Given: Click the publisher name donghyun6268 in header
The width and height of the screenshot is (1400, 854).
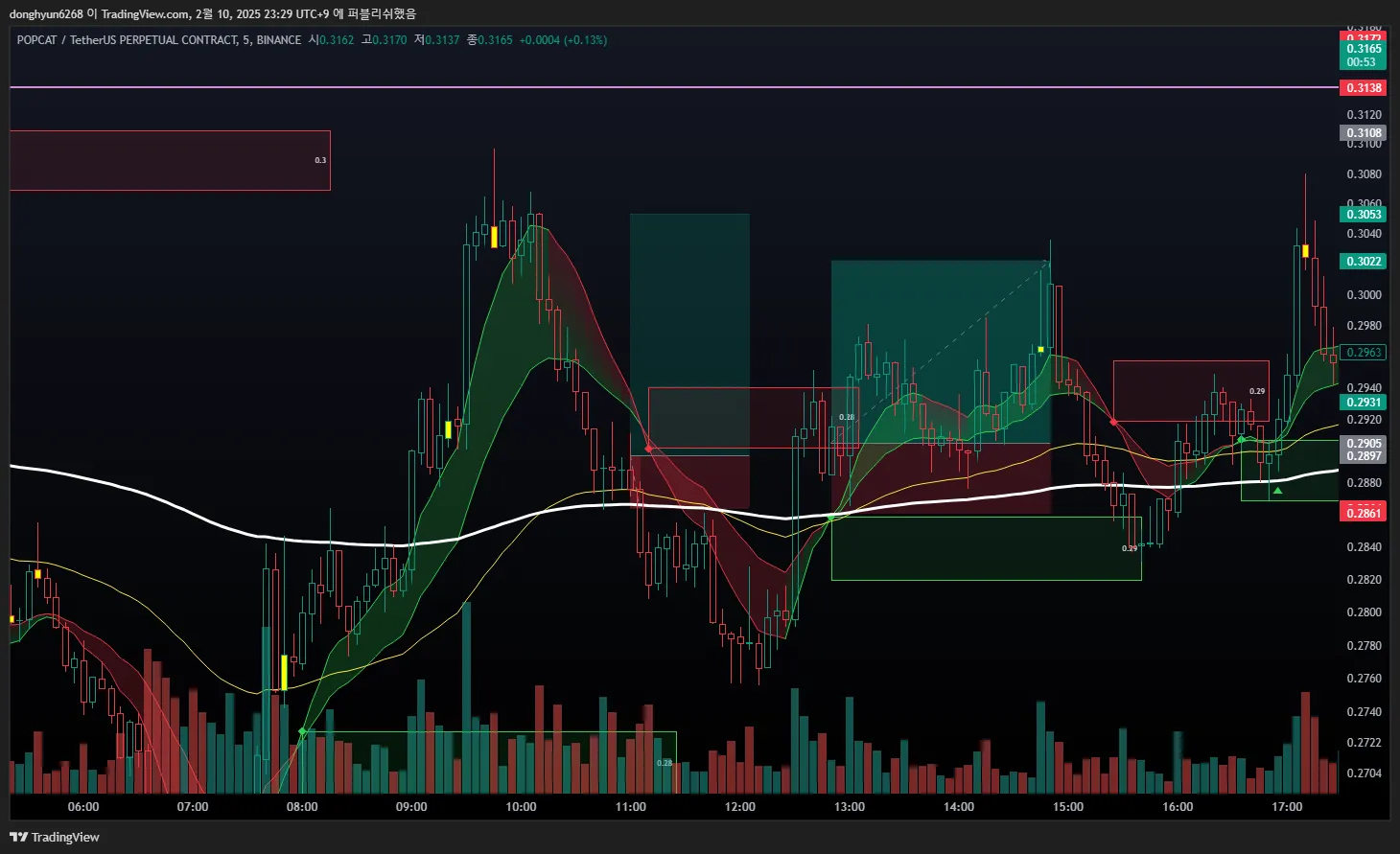Looking at the screenshot, I should 46,13.
